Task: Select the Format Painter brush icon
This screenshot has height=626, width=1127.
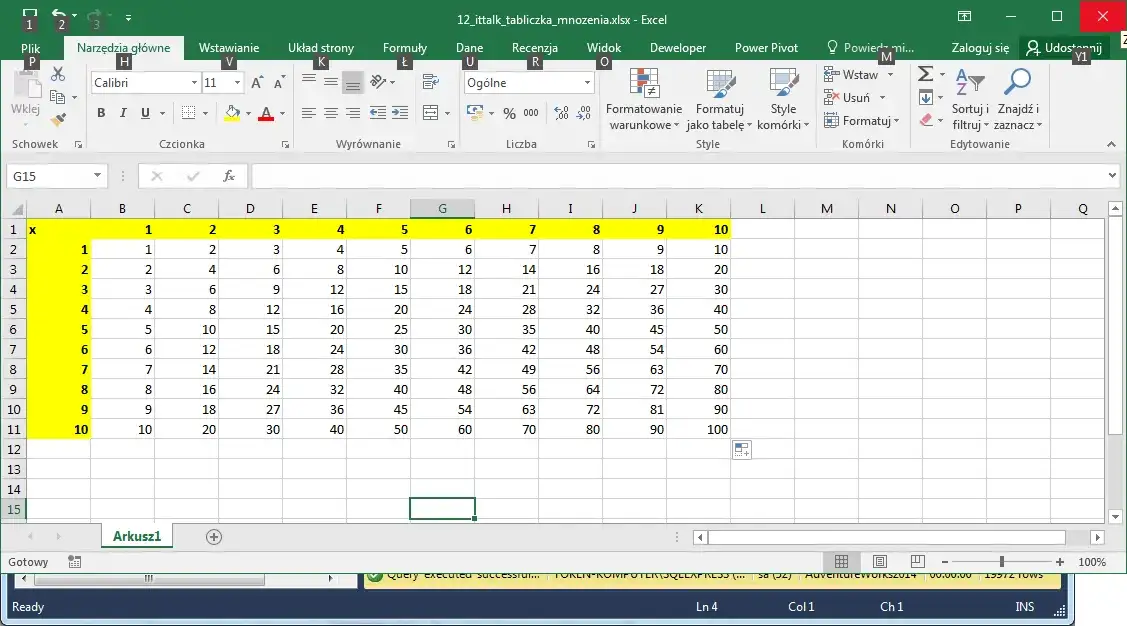Action: pos(57,119)
